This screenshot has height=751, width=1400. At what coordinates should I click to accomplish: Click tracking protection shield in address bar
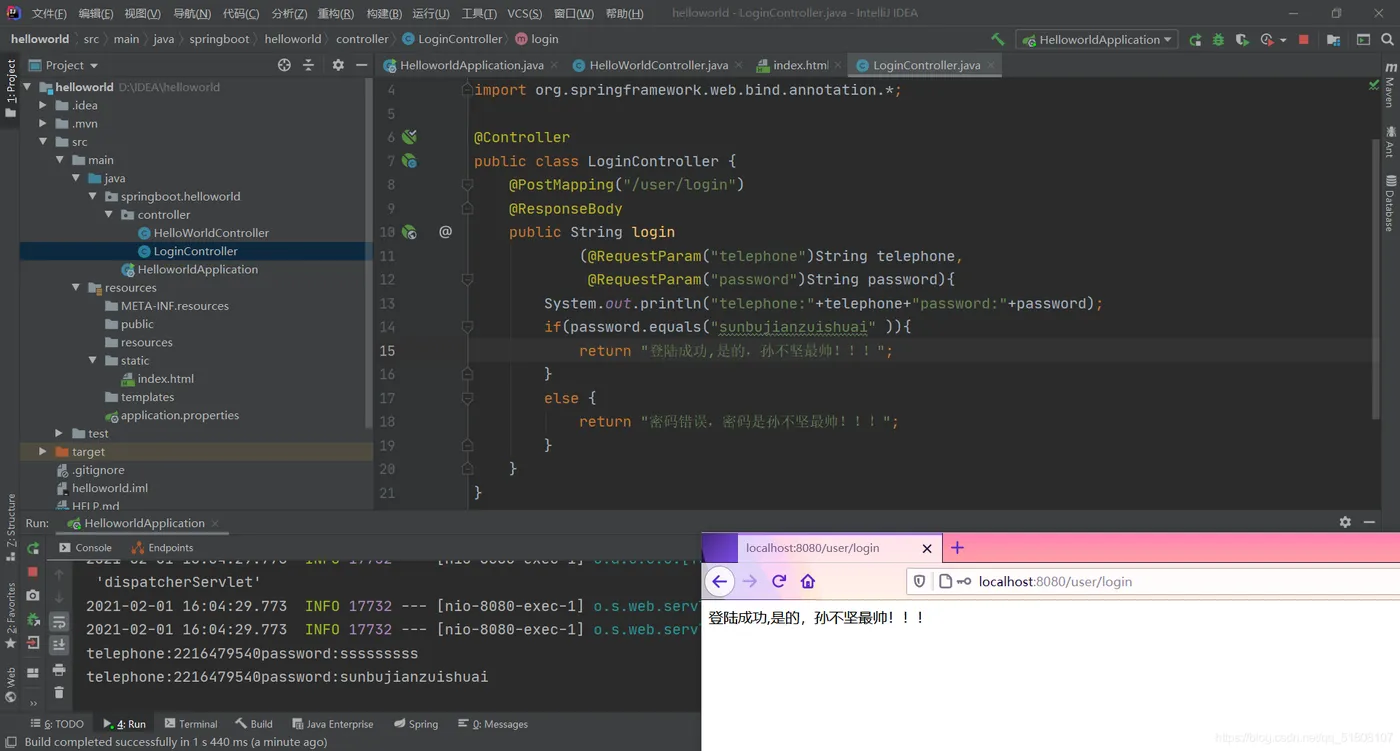pyautogui.click(x=920, y=581)
